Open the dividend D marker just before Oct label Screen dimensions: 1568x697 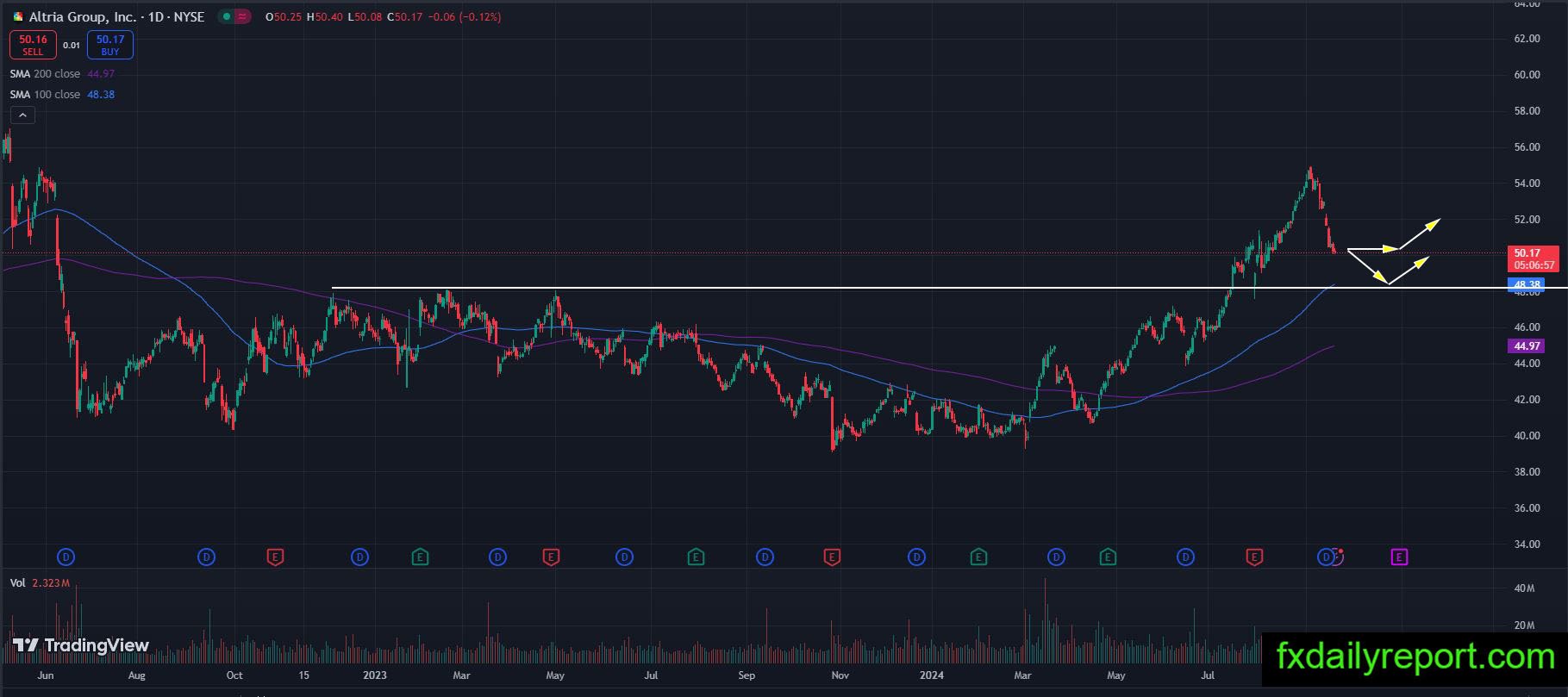pyautogui.click(x=206, y=557)
